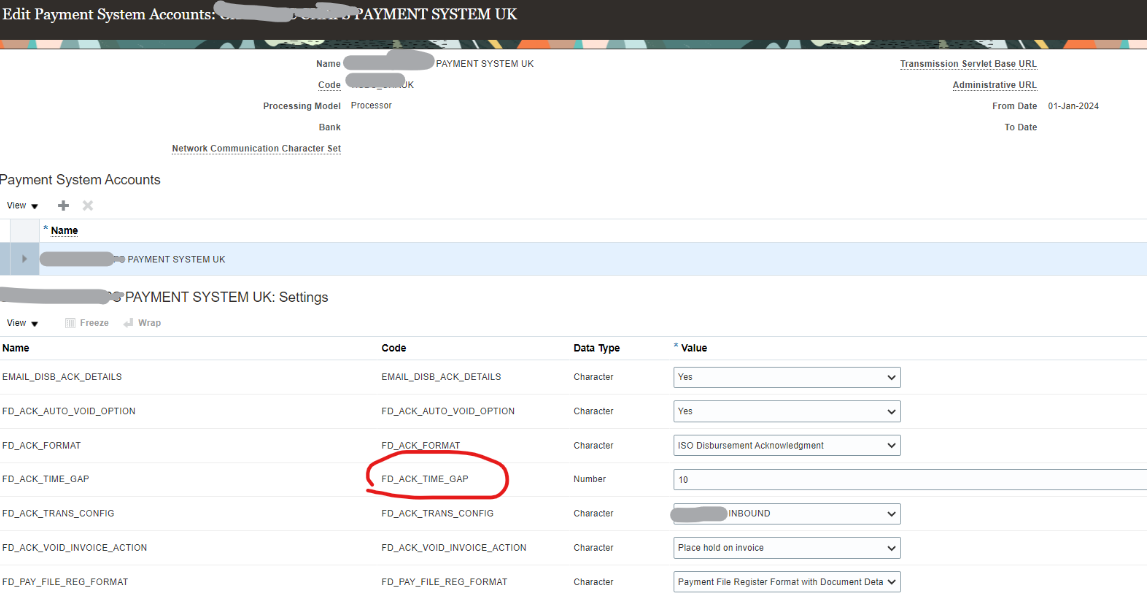Click the Code field link
Screen dimensions: 1147x593
[x=329, y=84]
